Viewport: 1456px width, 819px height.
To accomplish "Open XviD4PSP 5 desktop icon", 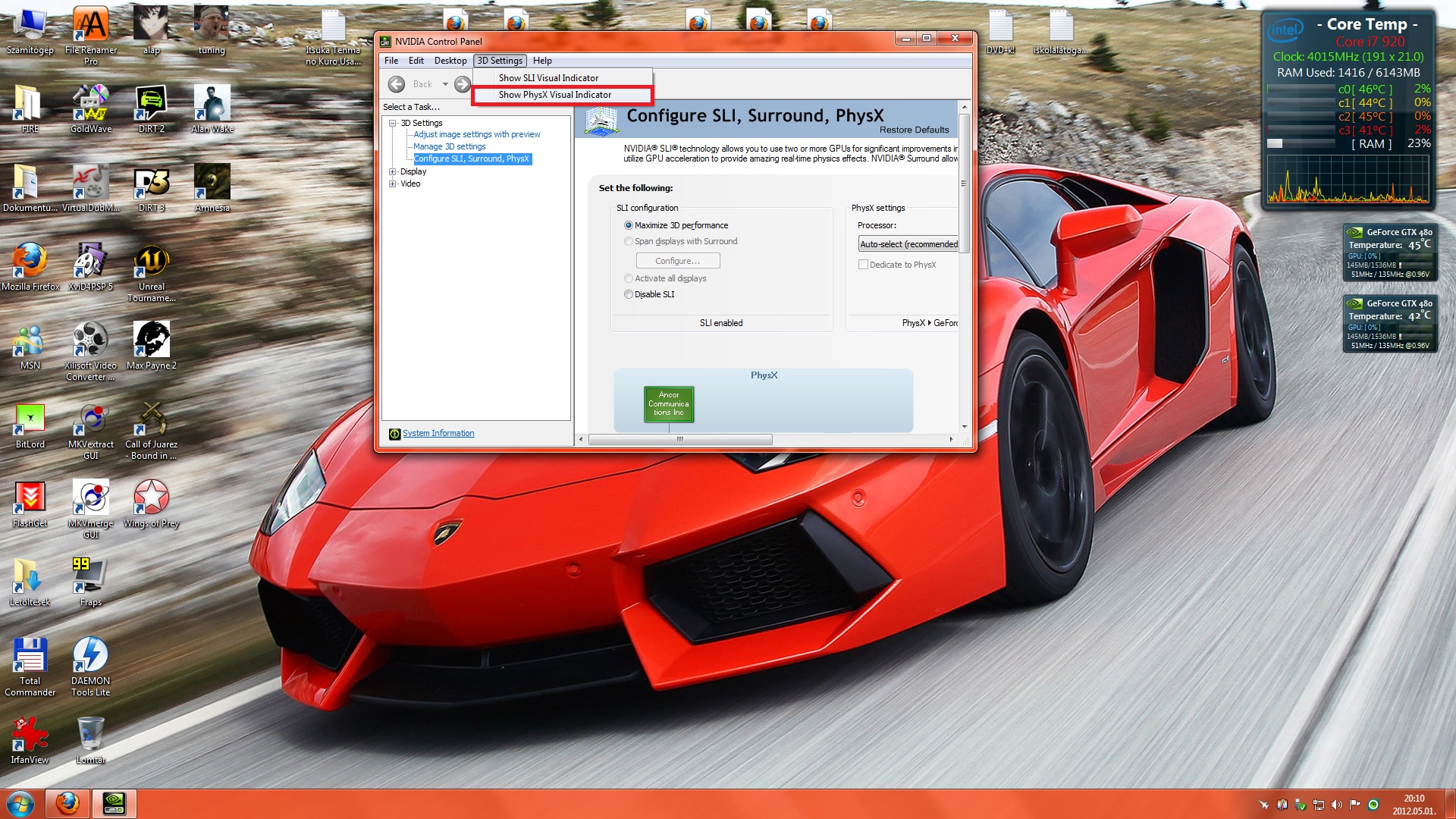I will point(91,266).
